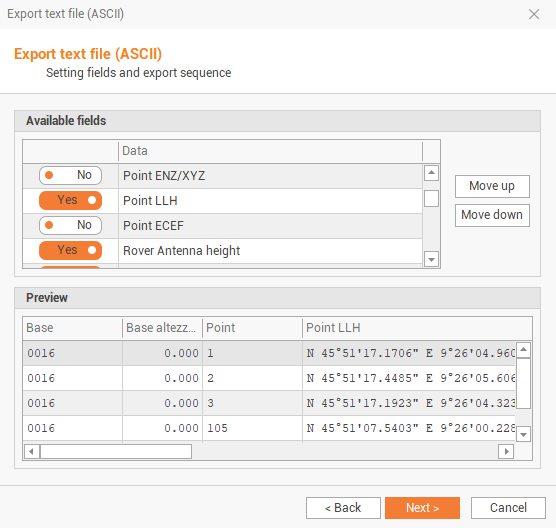The height and width of the screenshot is (528, 556).
Task: Close the Export text file dialog
Action: pos(534,14)
